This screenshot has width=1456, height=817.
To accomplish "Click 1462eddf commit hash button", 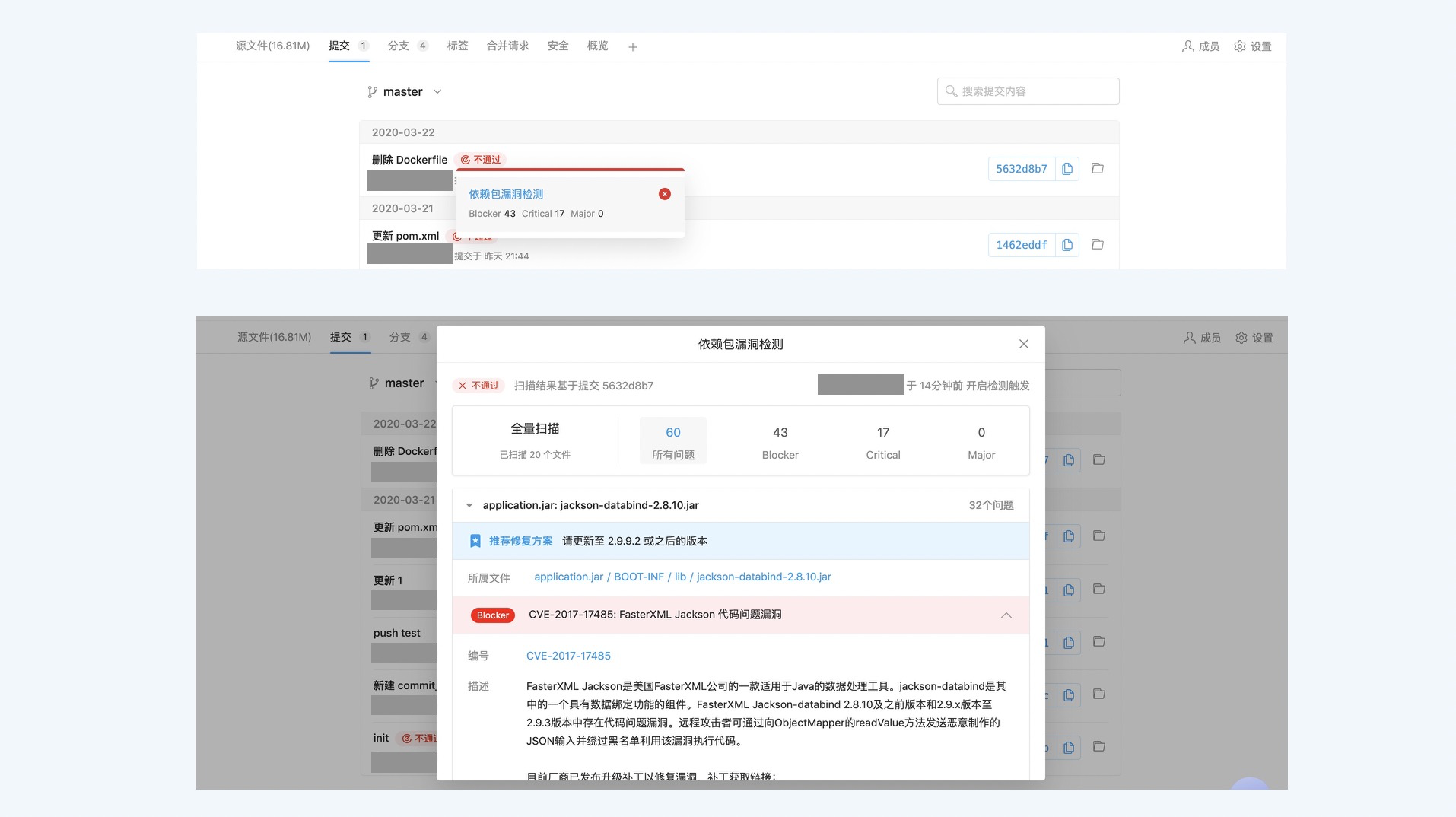I will coord(1022,245).
